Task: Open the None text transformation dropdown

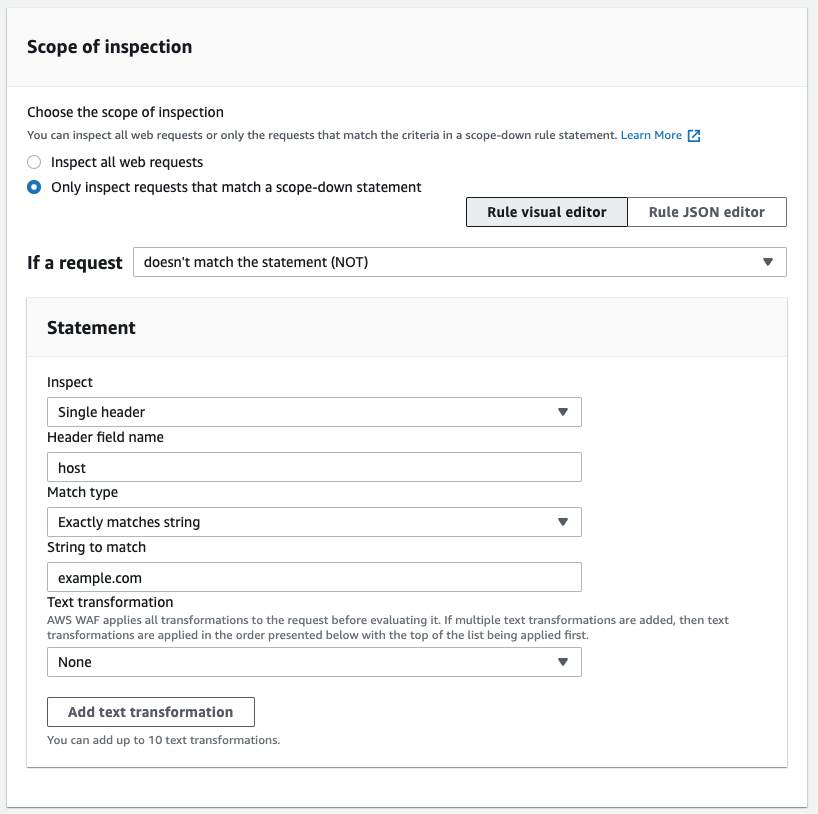Action: [314, 662]
